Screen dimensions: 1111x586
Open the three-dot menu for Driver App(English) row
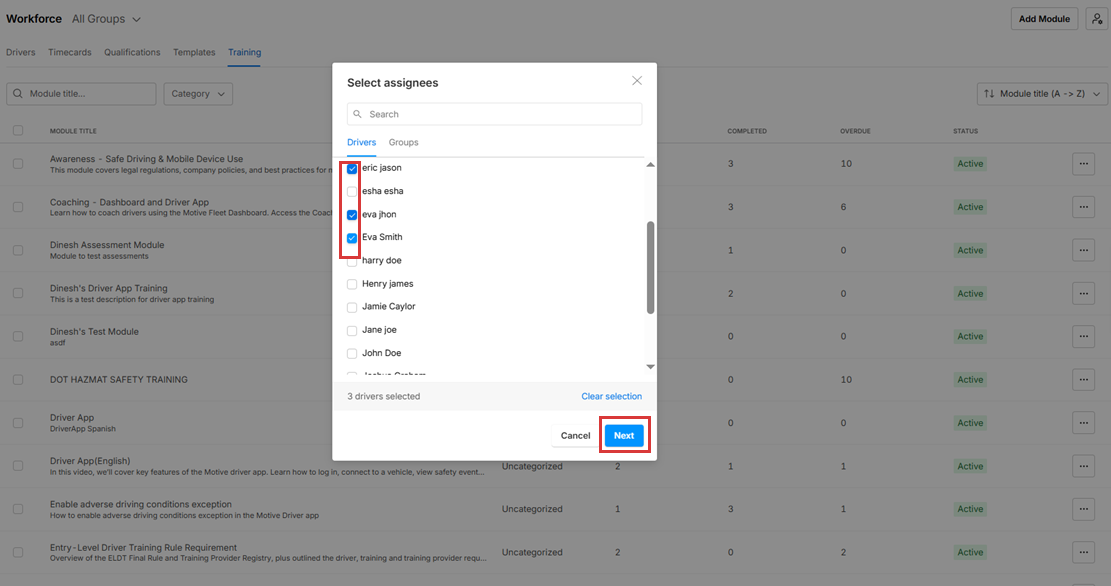1083,466
